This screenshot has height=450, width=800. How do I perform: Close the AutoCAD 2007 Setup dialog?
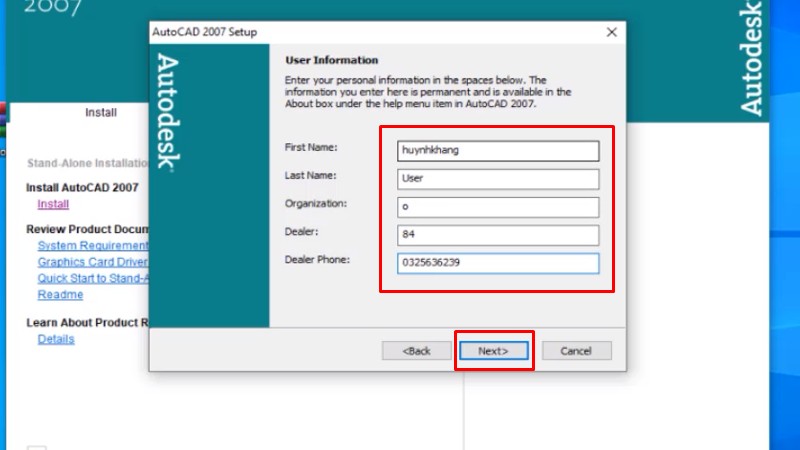(x=611, y=32)
